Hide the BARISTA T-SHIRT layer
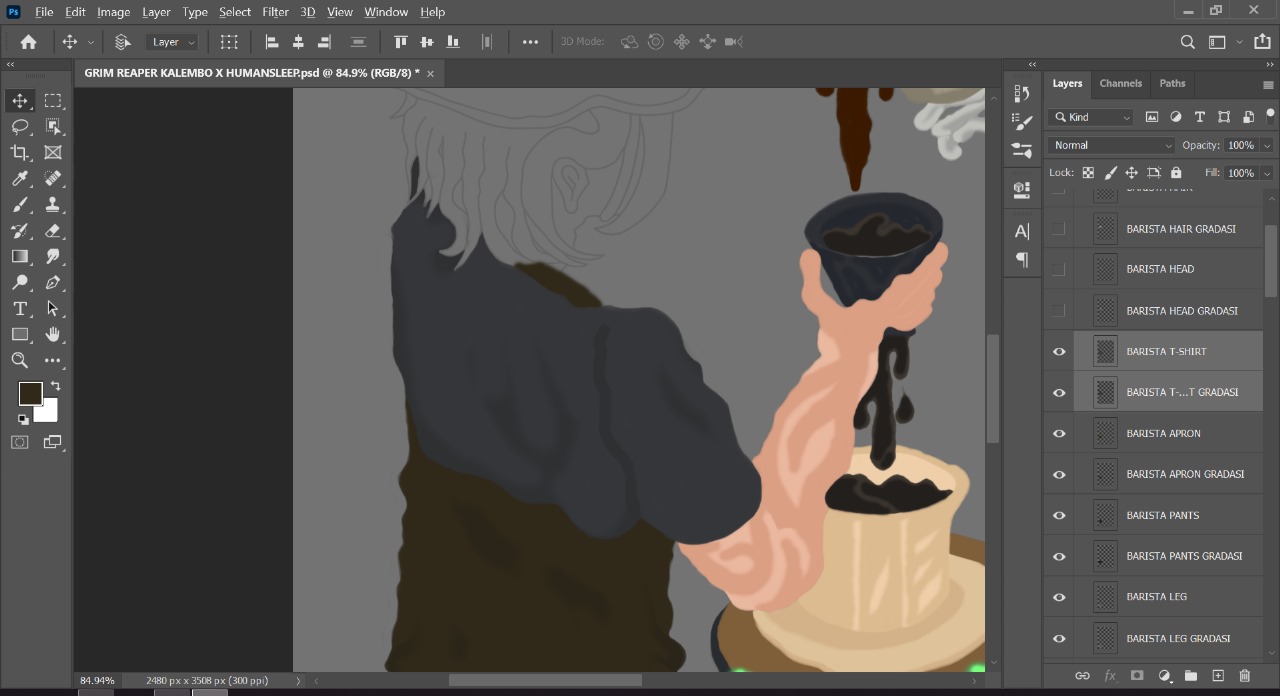Image resolution: width=1280 pixels, height=696 pixels. (1059, 352)
